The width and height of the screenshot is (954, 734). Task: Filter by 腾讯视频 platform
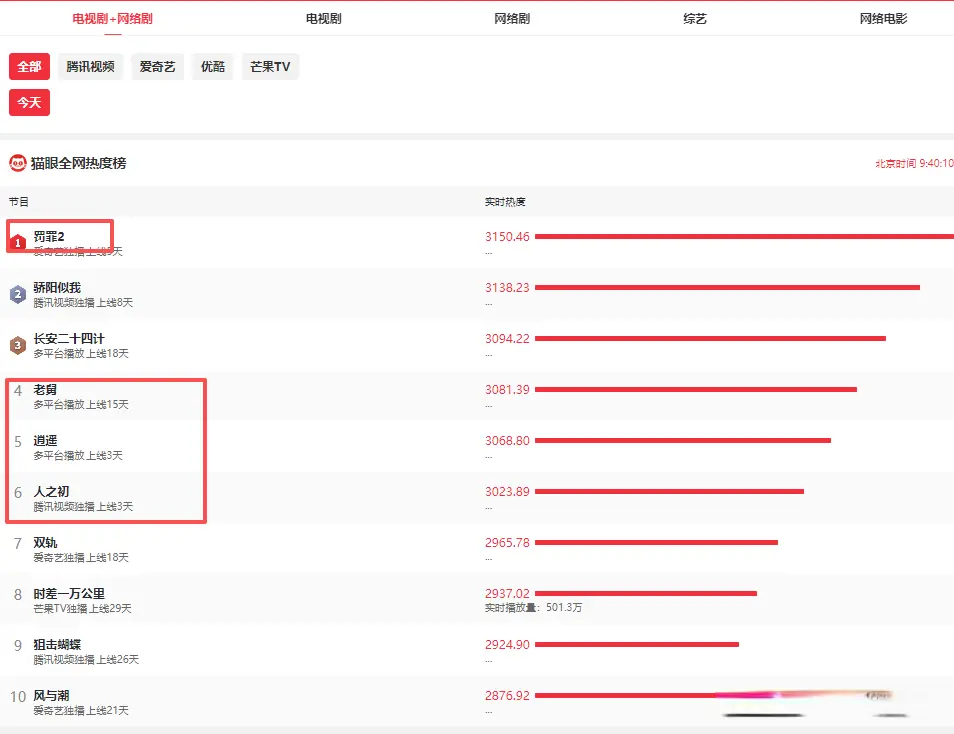[x=90, y=67]
